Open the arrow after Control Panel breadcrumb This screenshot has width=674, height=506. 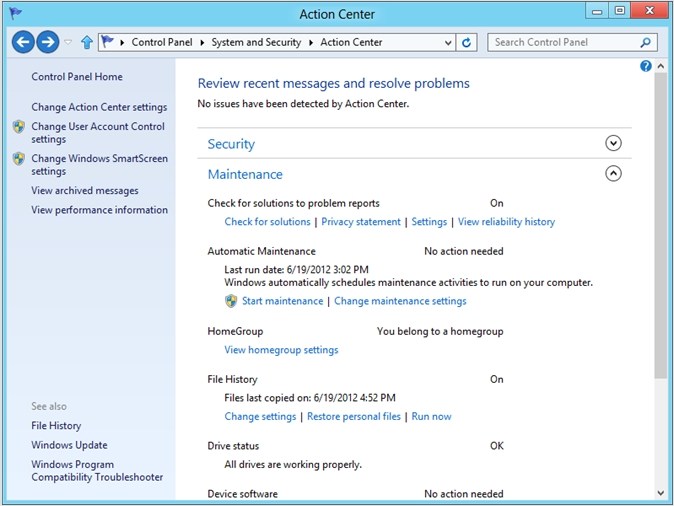[x=202, y=43]
